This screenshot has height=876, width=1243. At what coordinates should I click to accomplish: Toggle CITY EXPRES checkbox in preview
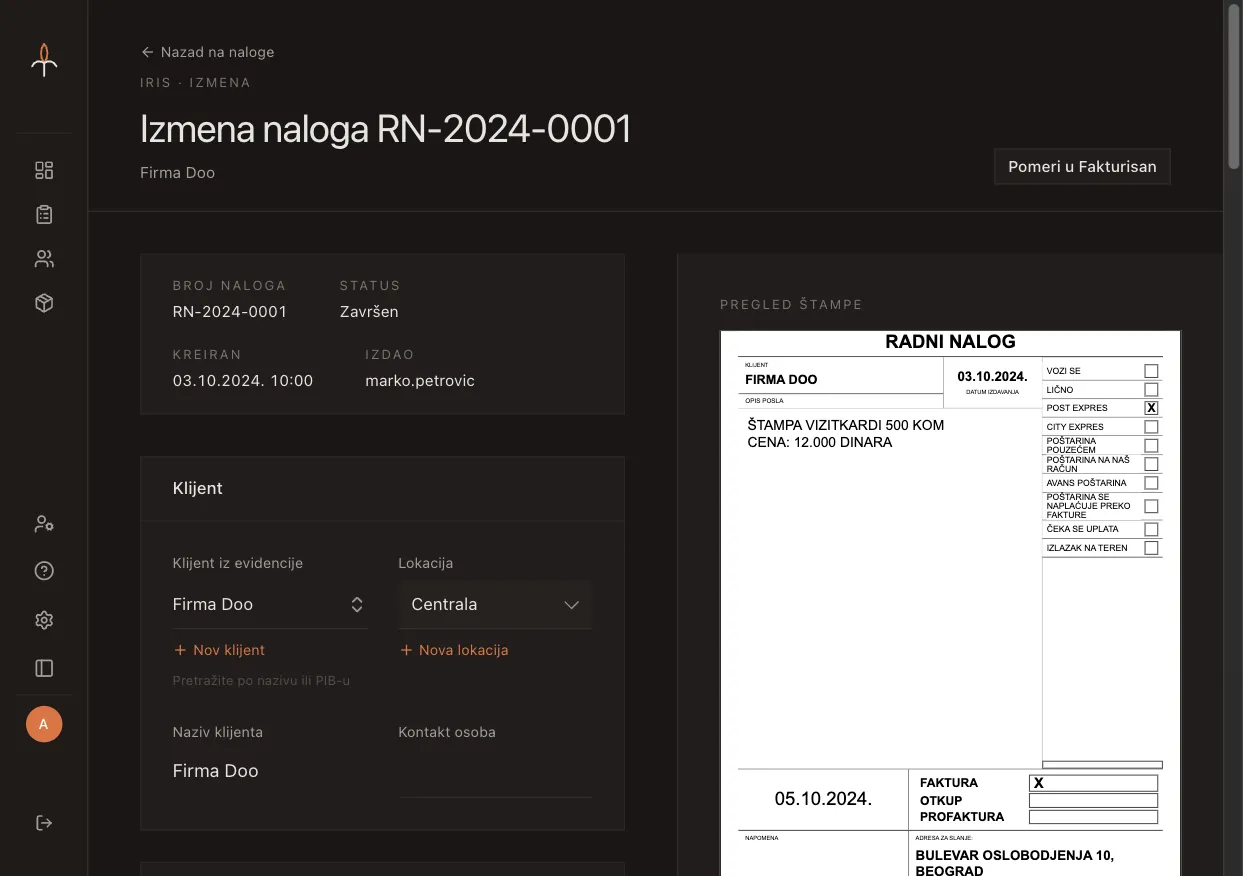click(x=1151, y=427)
